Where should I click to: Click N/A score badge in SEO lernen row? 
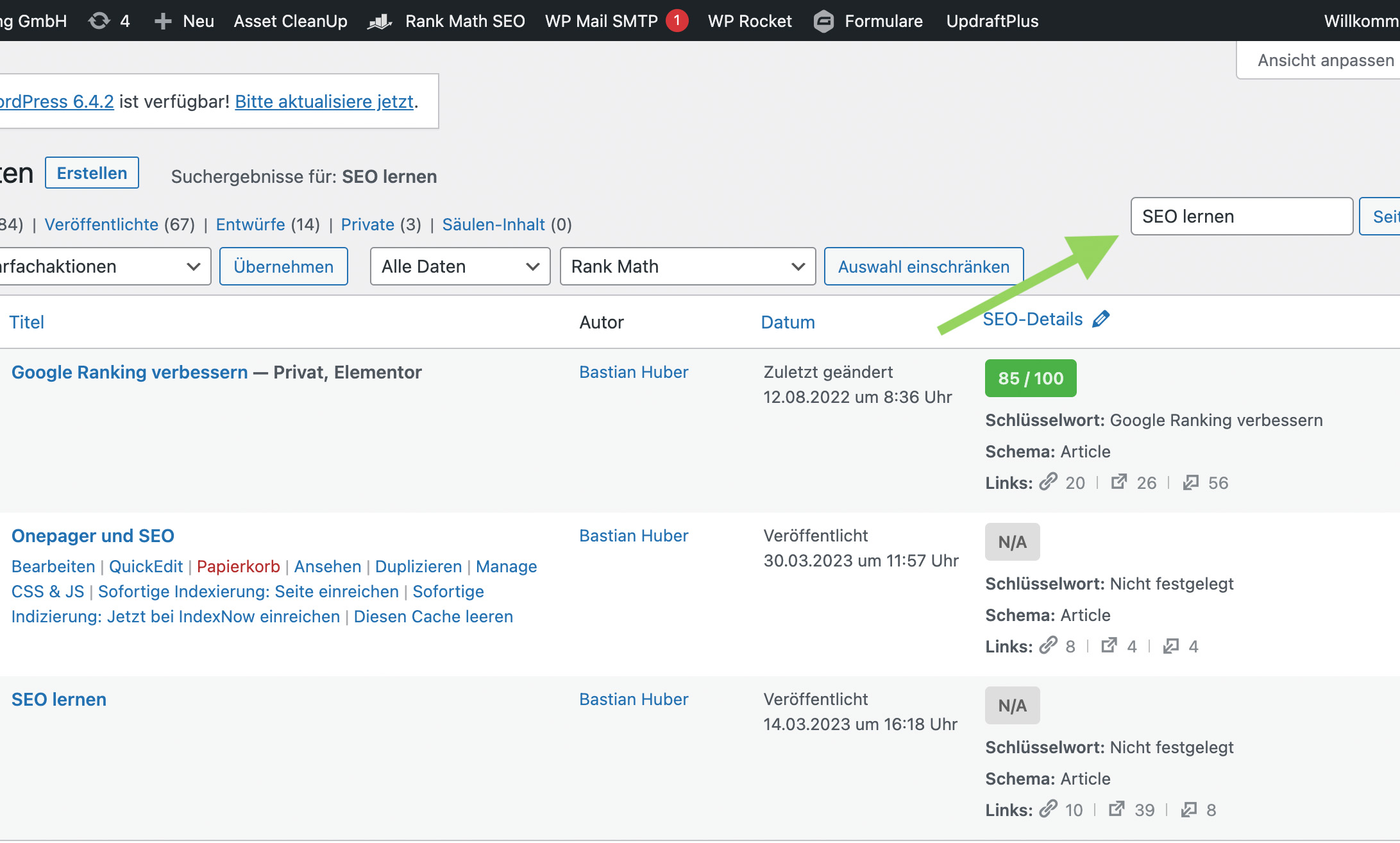1013,706
